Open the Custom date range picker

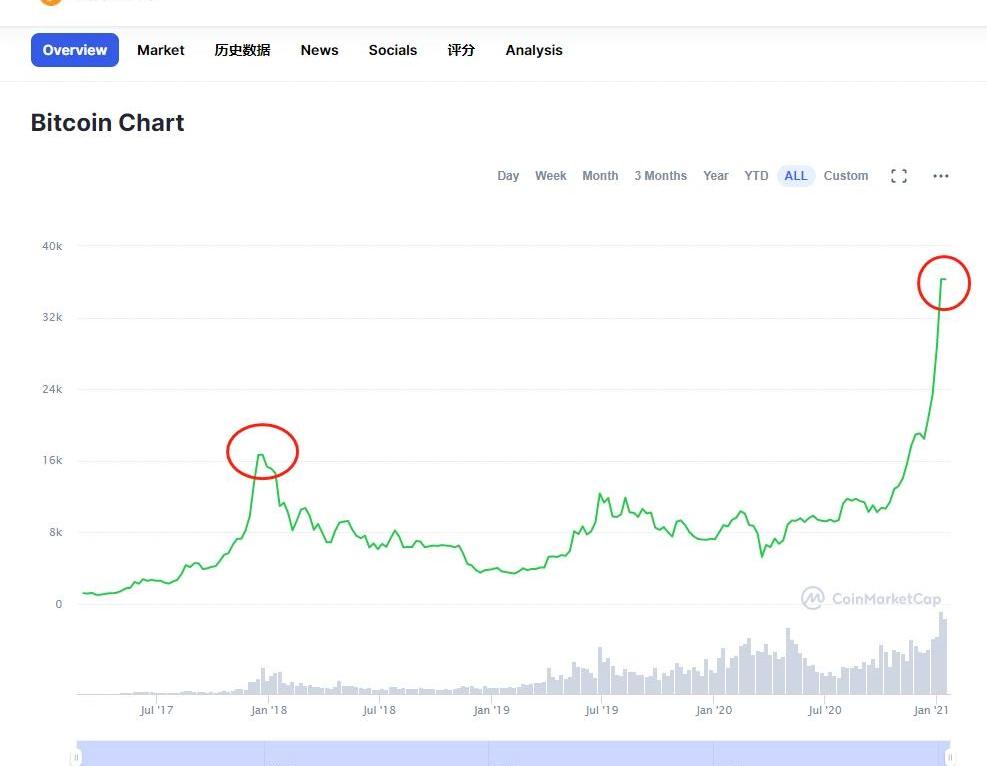[x=845, y=176]
